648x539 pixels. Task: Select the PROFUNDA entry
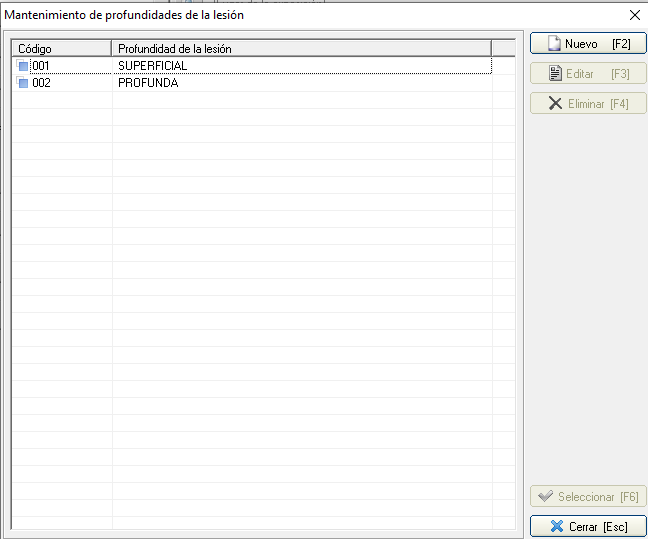point(148,83)
